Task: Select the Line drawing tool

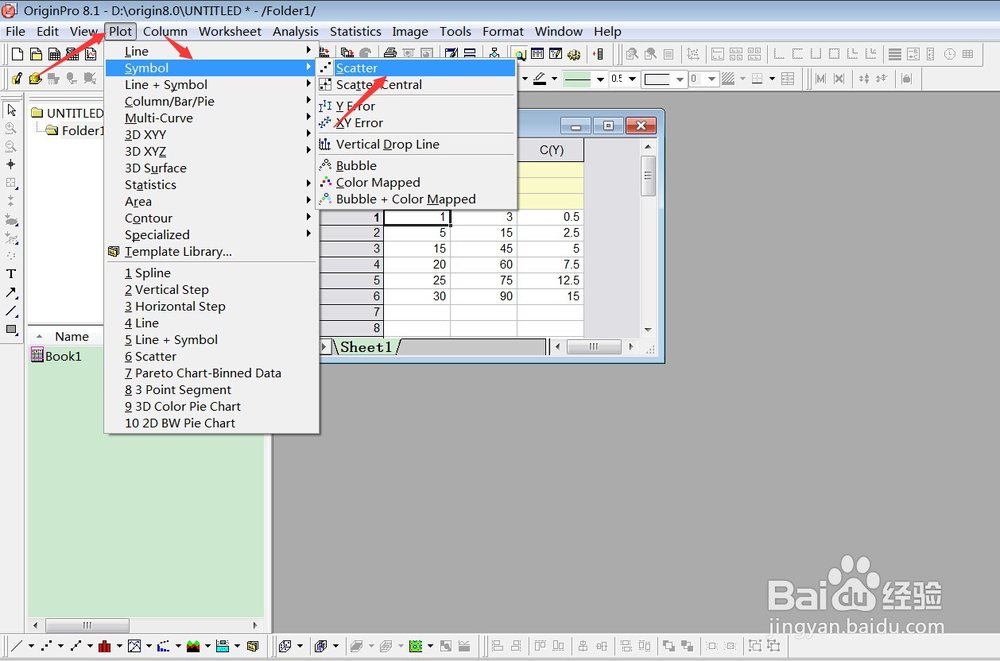Action: coord(11,311)
